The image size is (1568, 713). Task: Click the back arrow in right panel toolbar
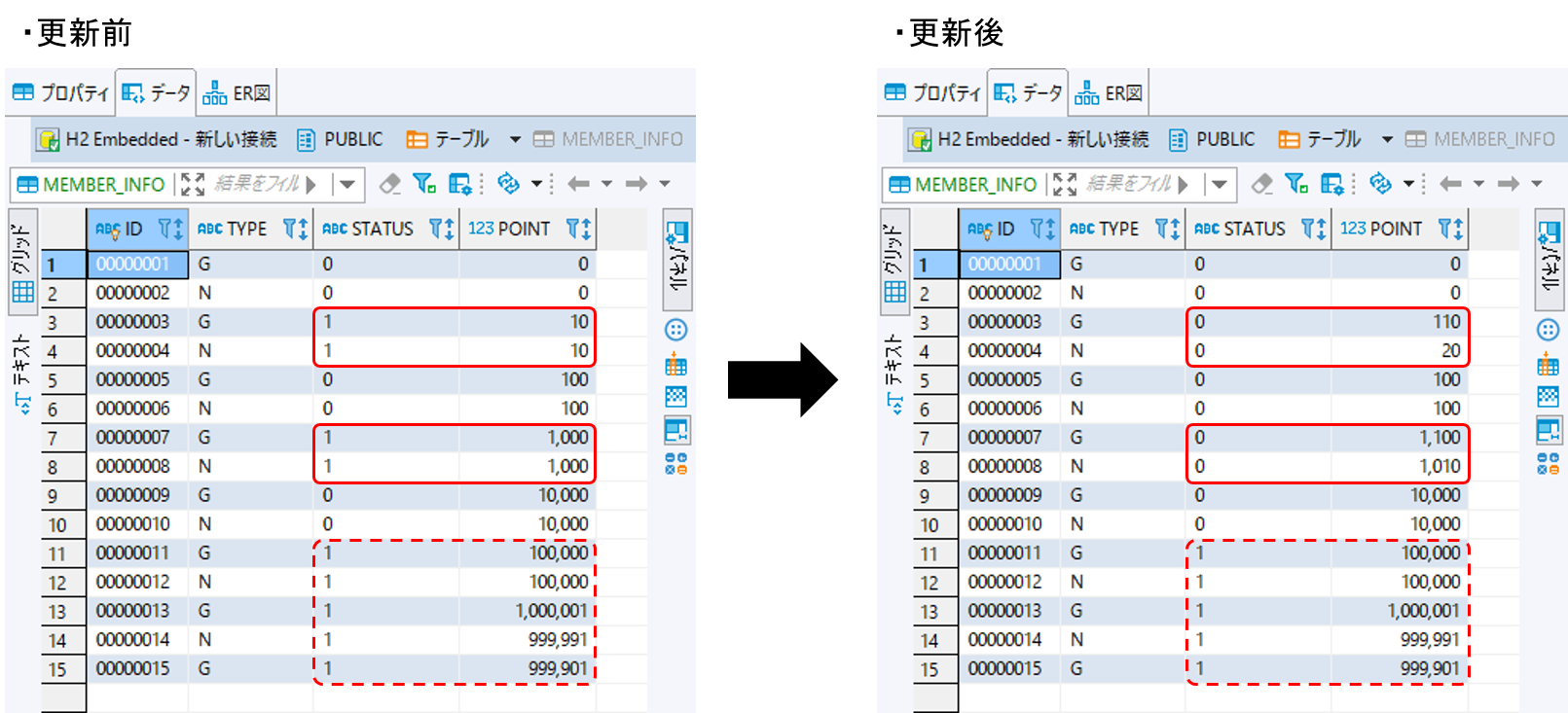tap(1450, 183)
